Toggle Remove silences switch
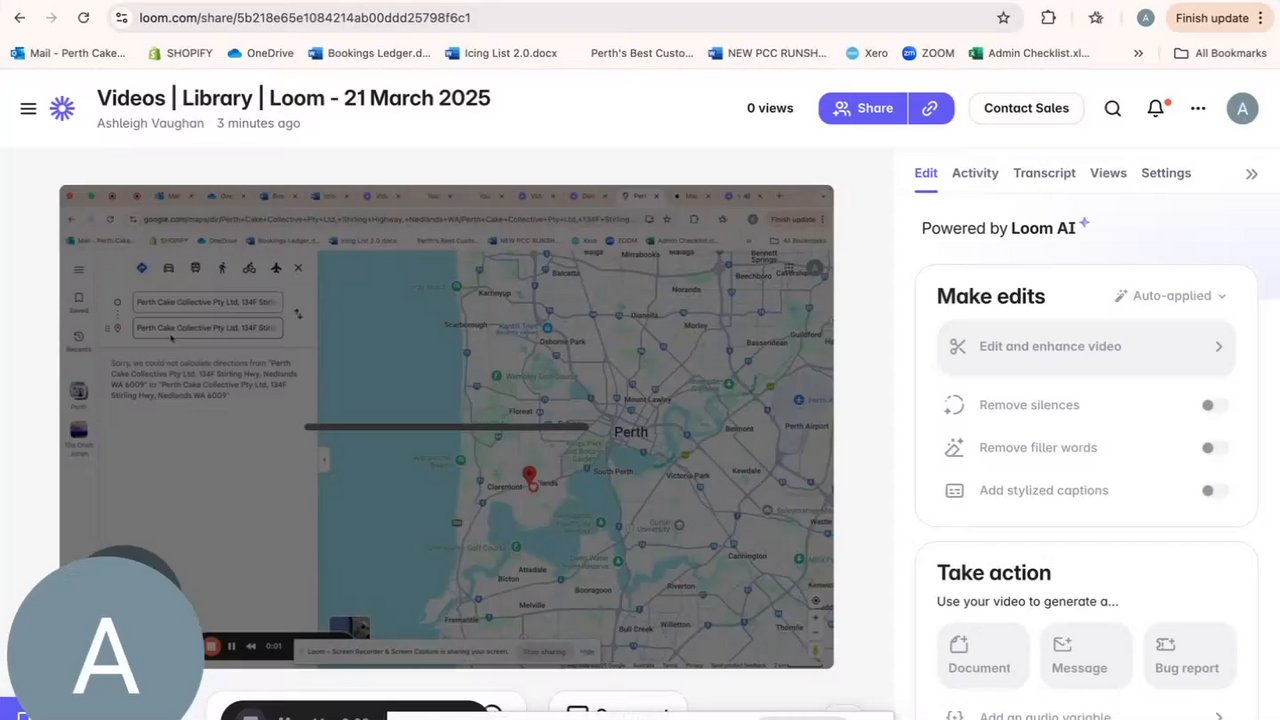Screen dimensions: 1280x720 coord(1214,405)
